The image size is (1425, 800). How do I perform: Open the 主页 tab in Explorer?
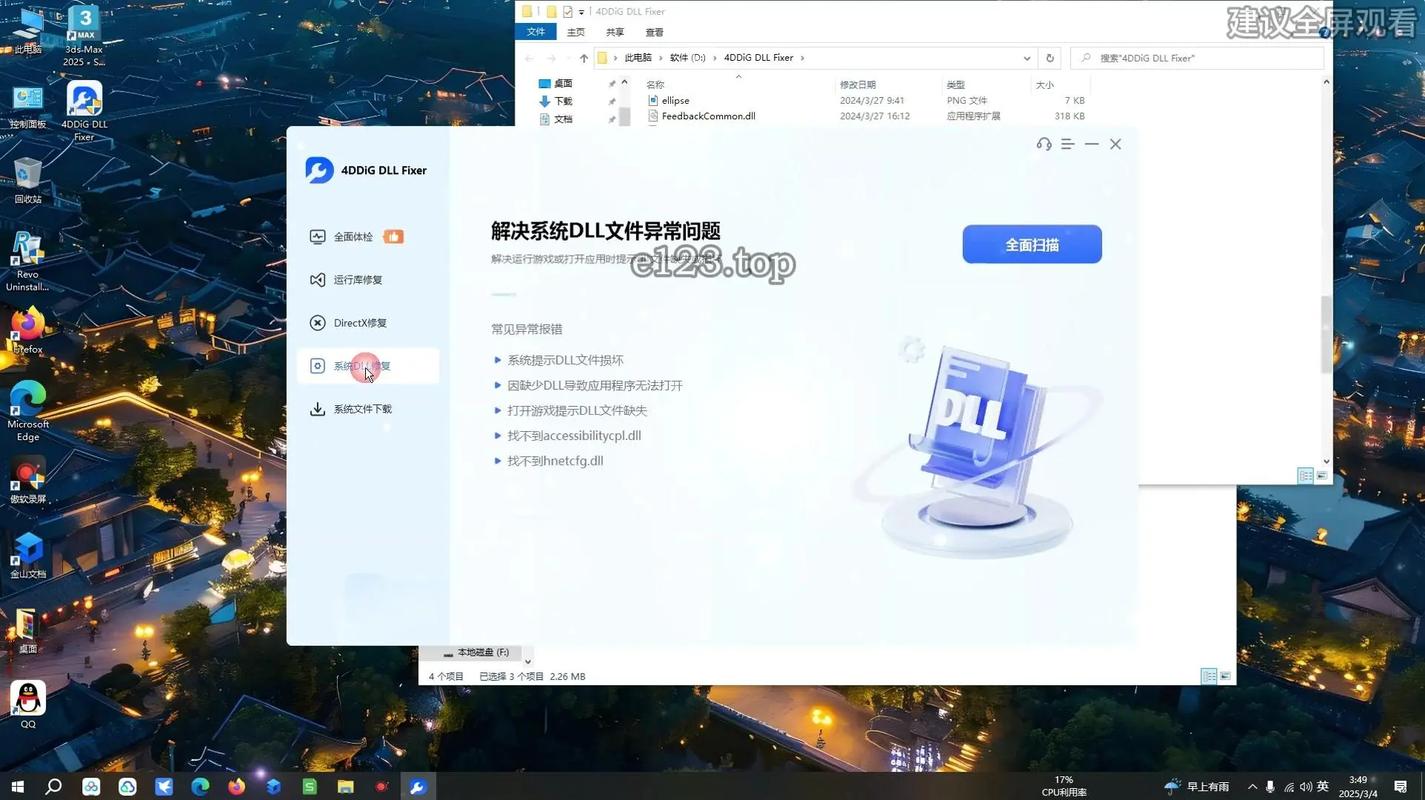tap(576, 32)
